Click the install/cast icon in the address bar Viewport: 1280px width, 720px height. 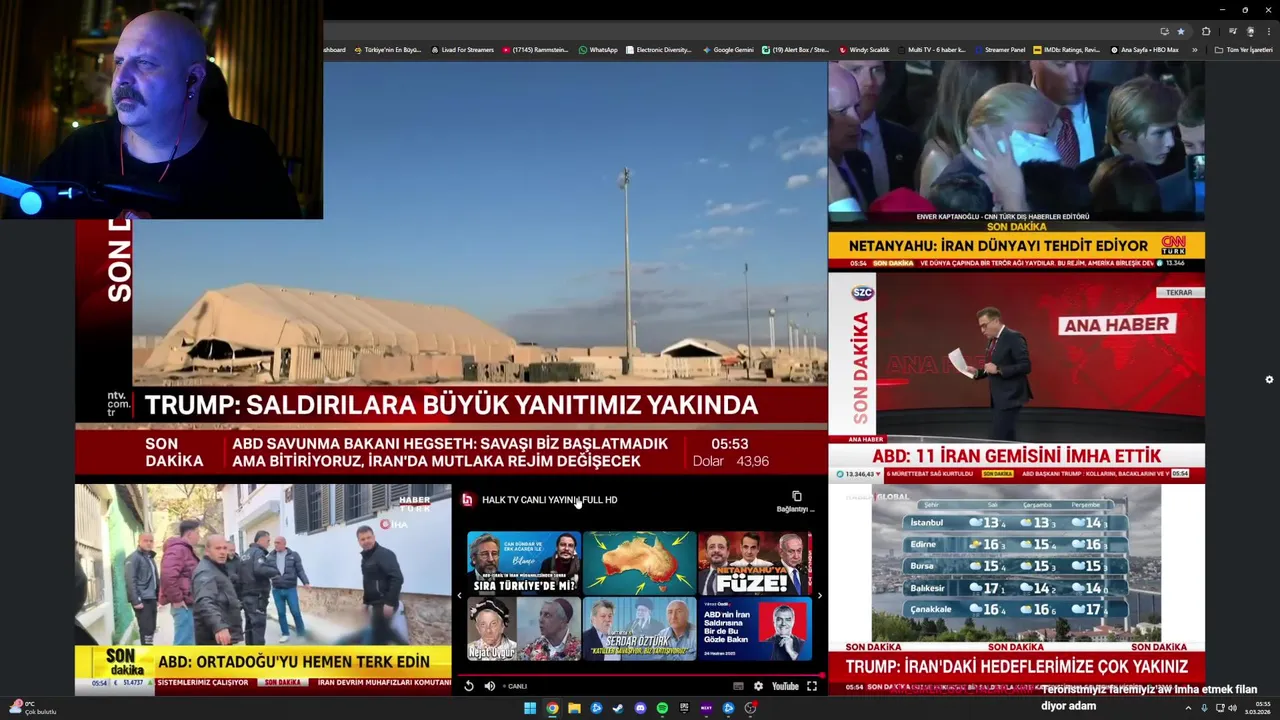tap(1164, 31)
